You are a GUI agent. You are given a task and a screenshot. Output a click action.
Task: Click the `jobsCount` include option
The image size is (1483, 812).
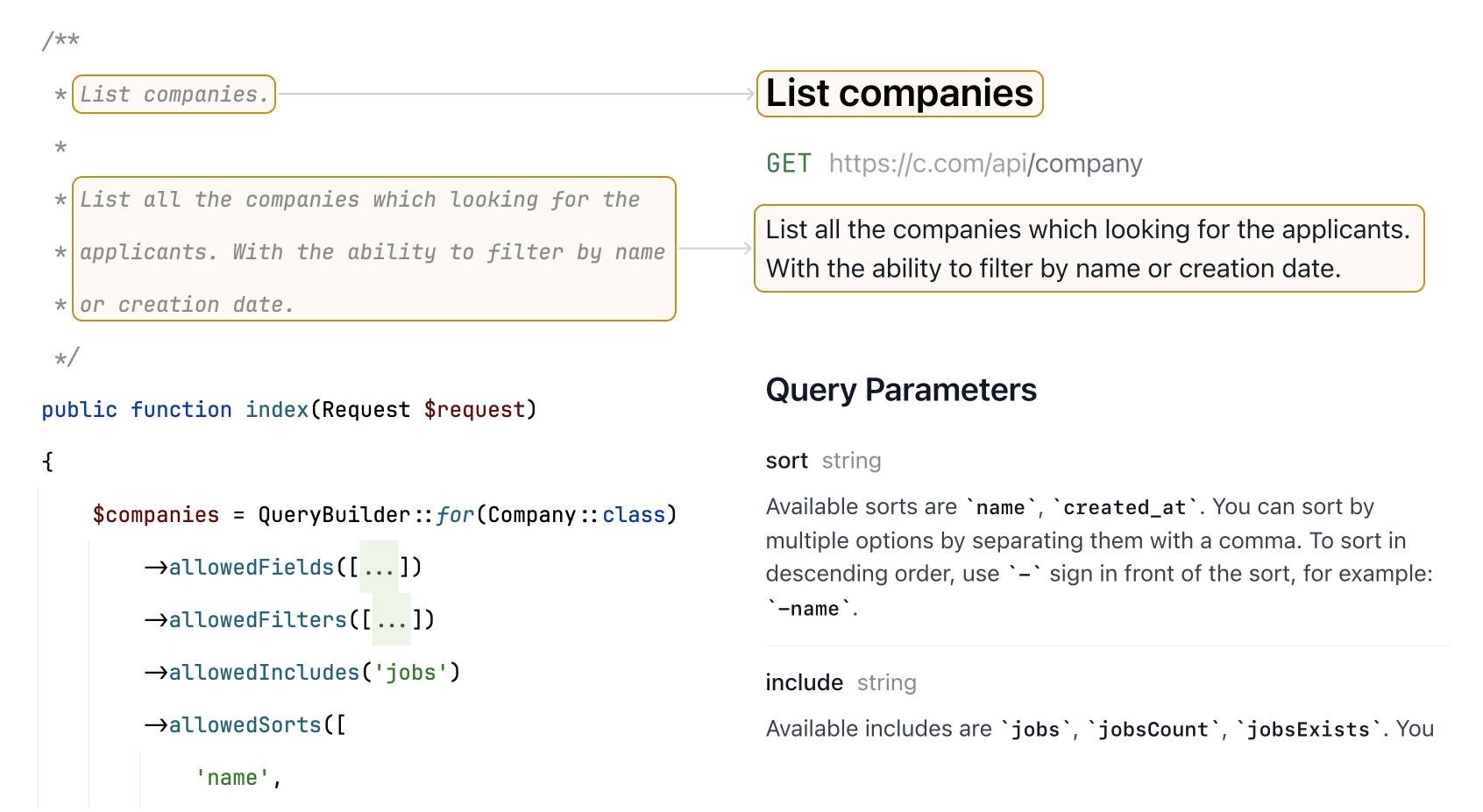click(1153, 729)
